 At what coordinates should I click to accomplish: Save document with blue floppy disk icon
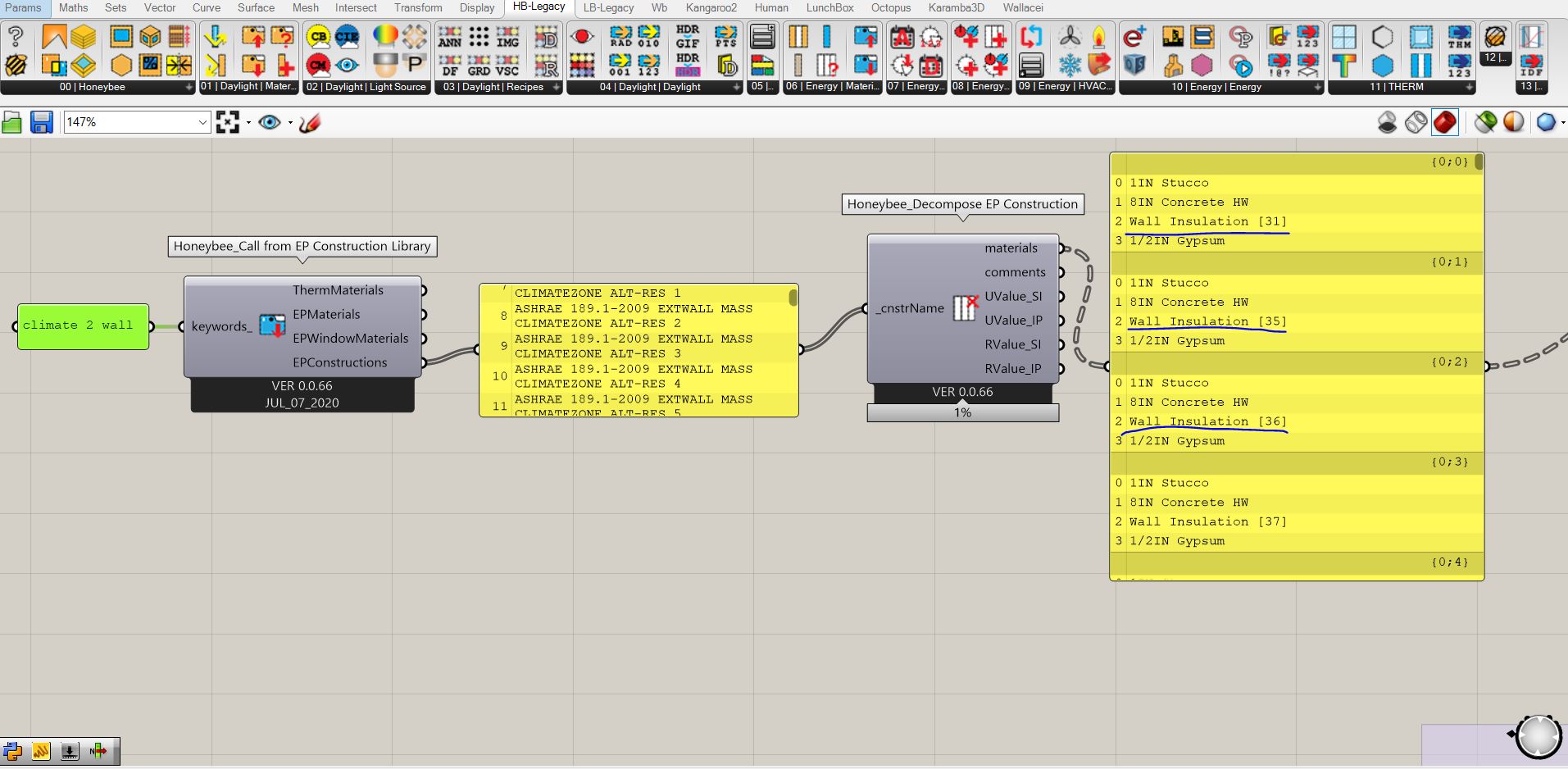(x=42, y=122)
